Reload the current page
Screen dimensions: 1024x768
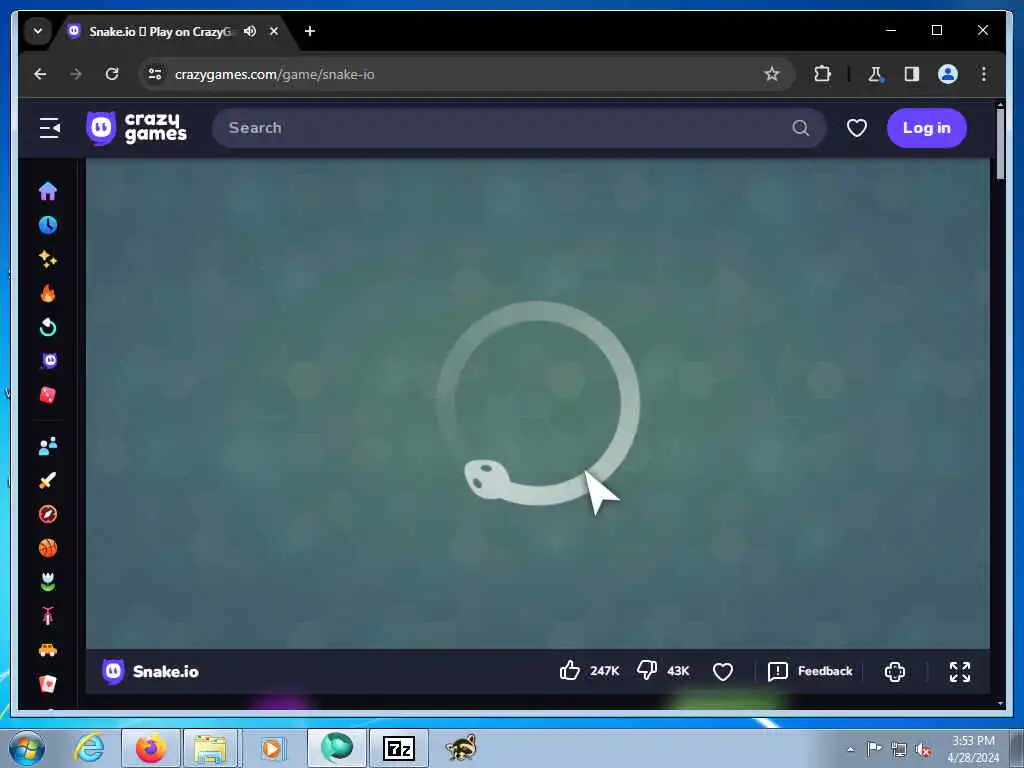tap(112, 74)
